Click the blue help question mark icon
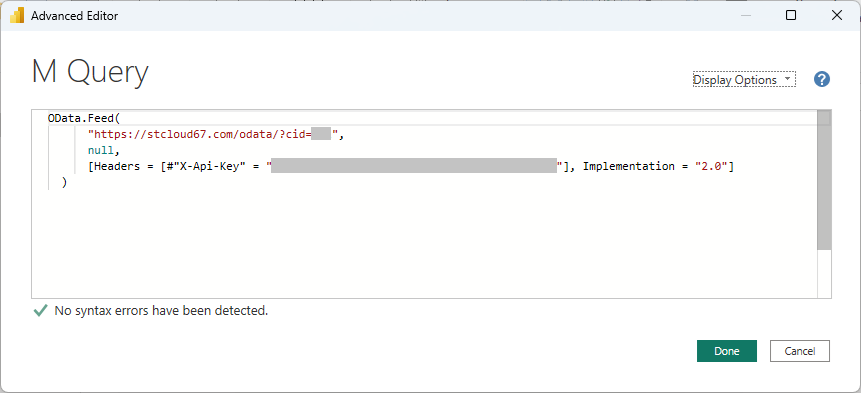The image size is (861, 393). (821, 80)
